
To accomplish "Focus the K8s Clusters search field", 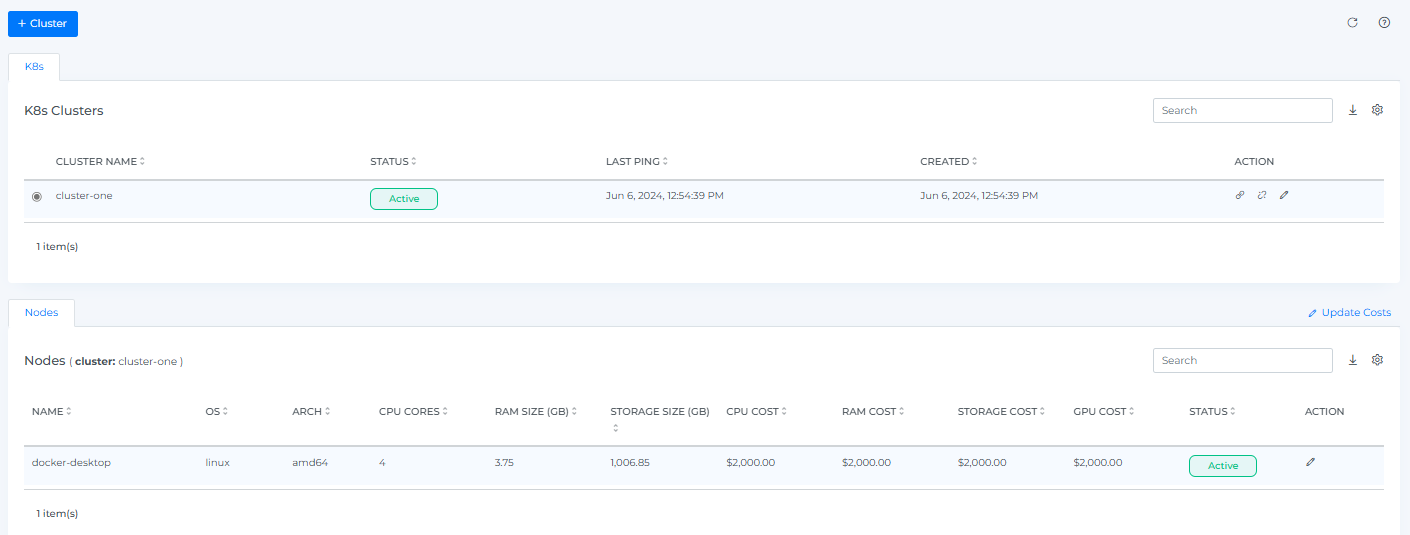I will point(1242,110).
